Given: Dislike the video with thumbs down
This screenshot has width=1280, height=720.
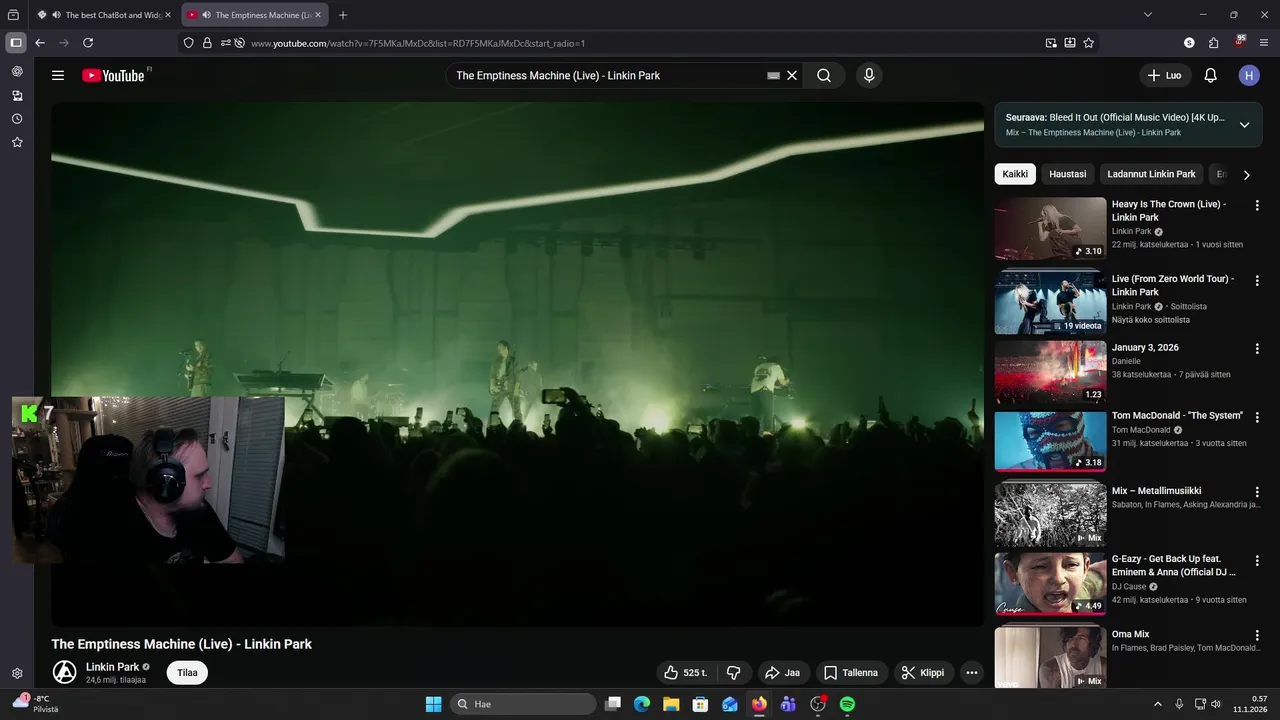Looking at the screenshot, I should (733, 673).
